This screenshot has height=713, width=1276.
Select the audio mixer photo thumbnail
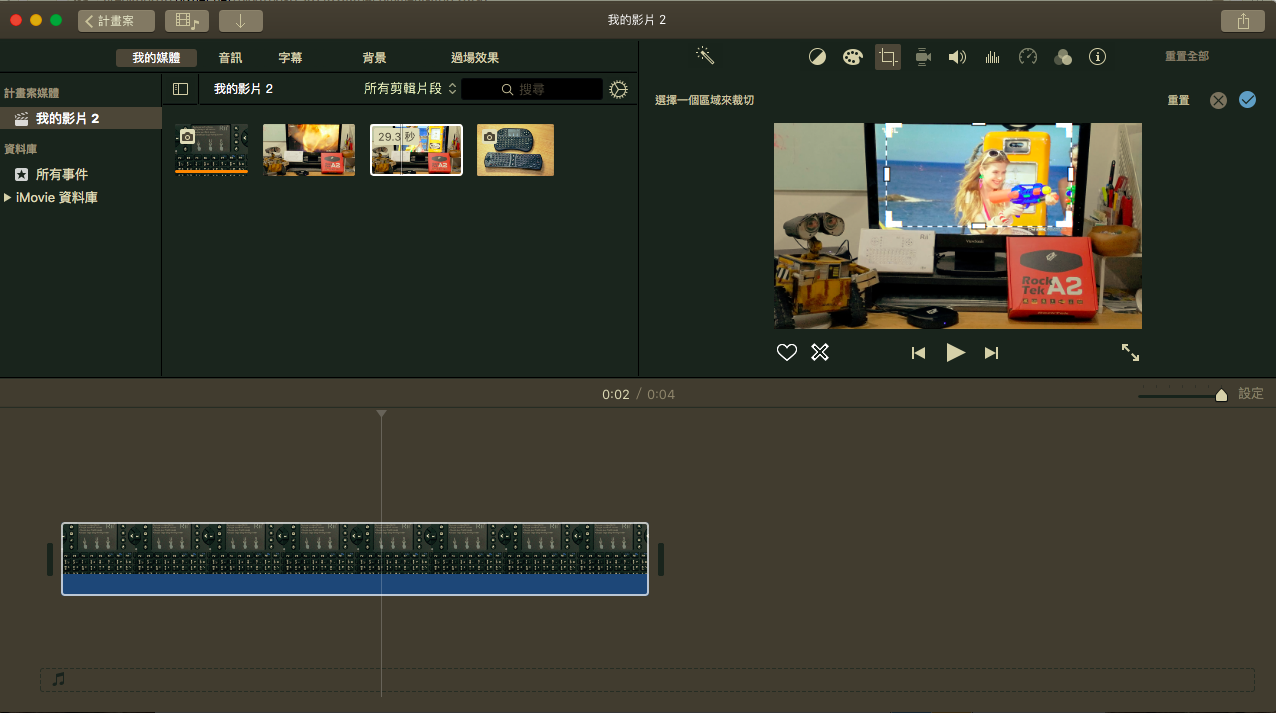pos(211,150)
